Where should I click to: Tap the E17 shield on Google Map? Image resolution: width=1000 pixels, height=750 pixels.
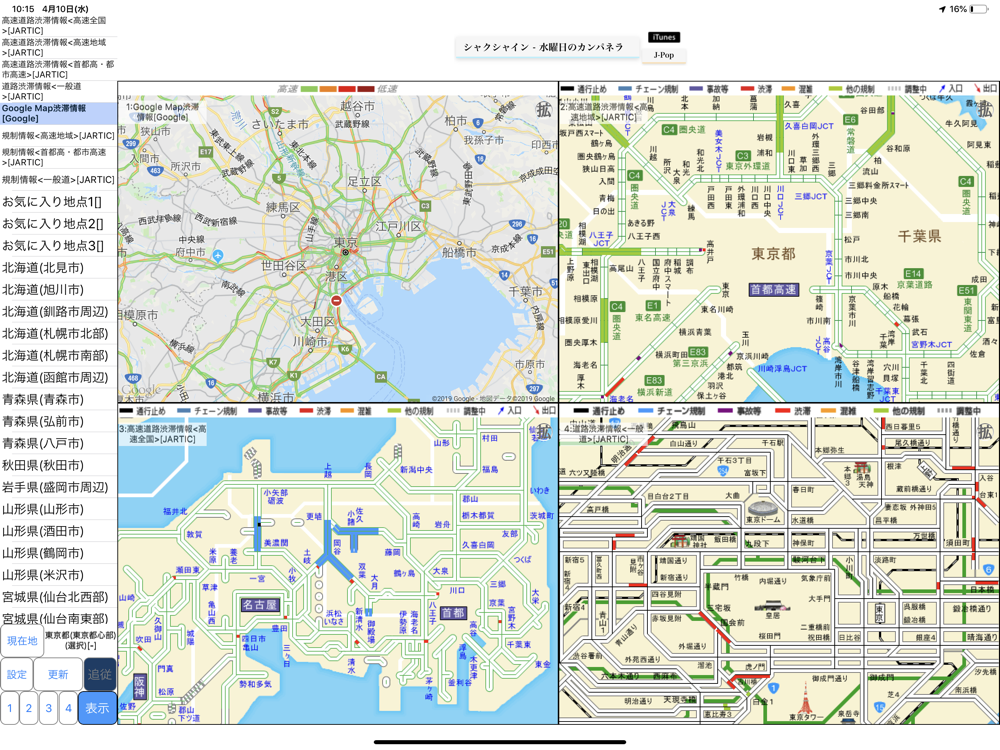[205, 152]
